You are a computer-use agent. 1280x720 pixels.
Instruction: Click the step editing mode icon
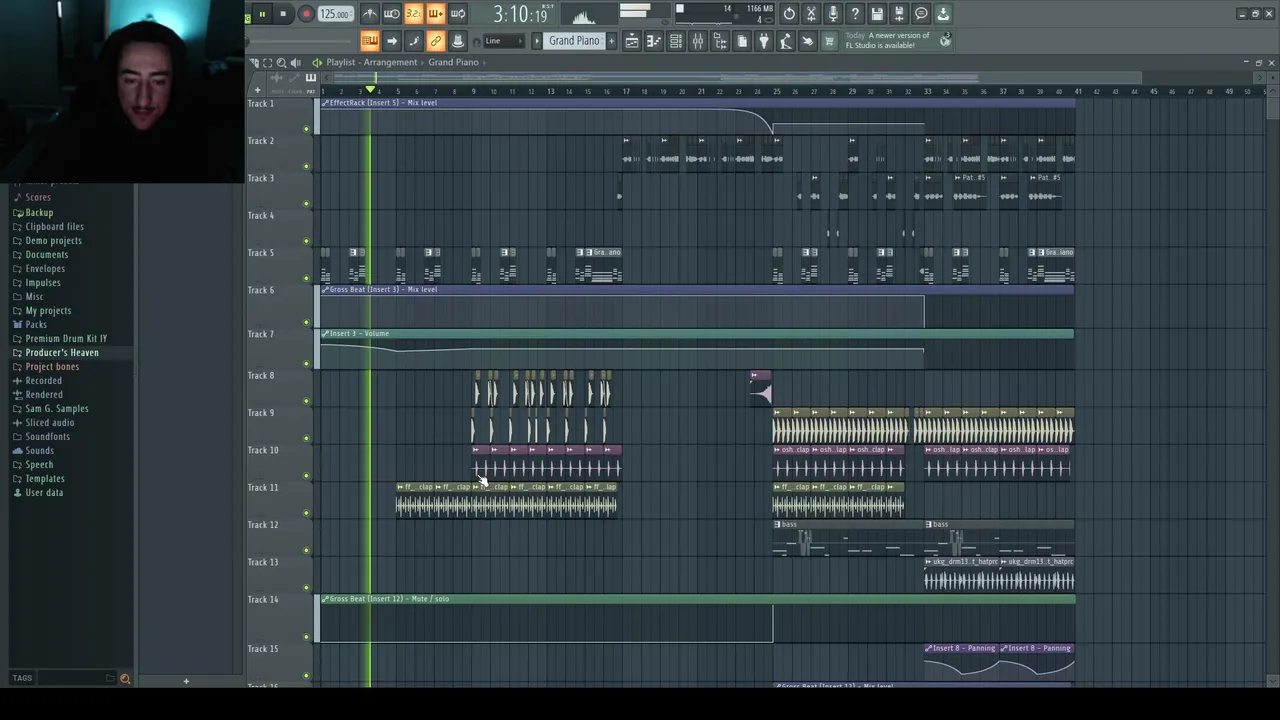[414, 41]
